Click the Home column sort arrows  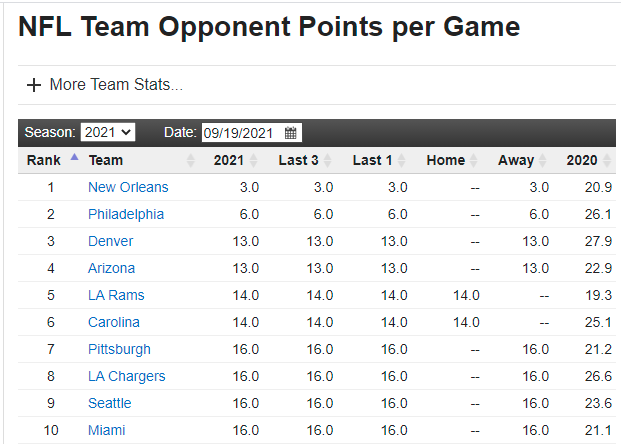475,161
